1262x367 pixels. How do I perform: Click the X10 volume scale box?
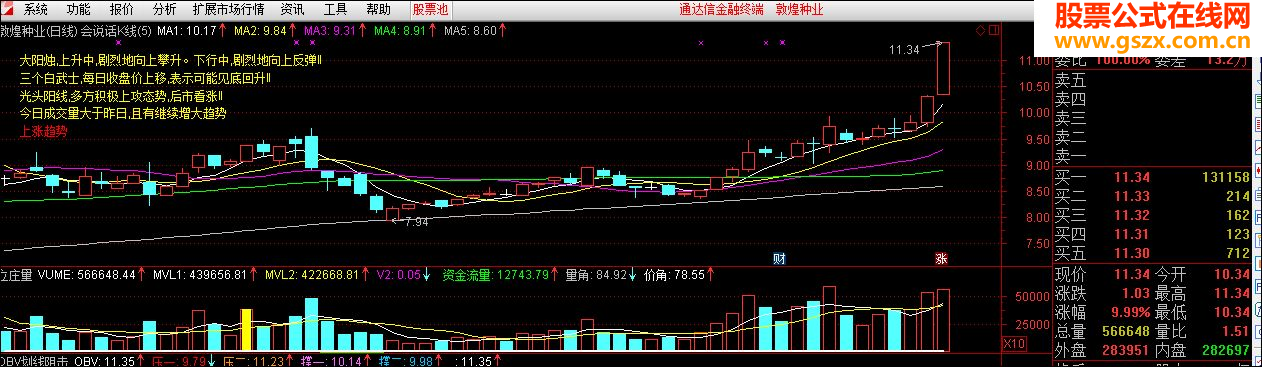point(1015,343)
